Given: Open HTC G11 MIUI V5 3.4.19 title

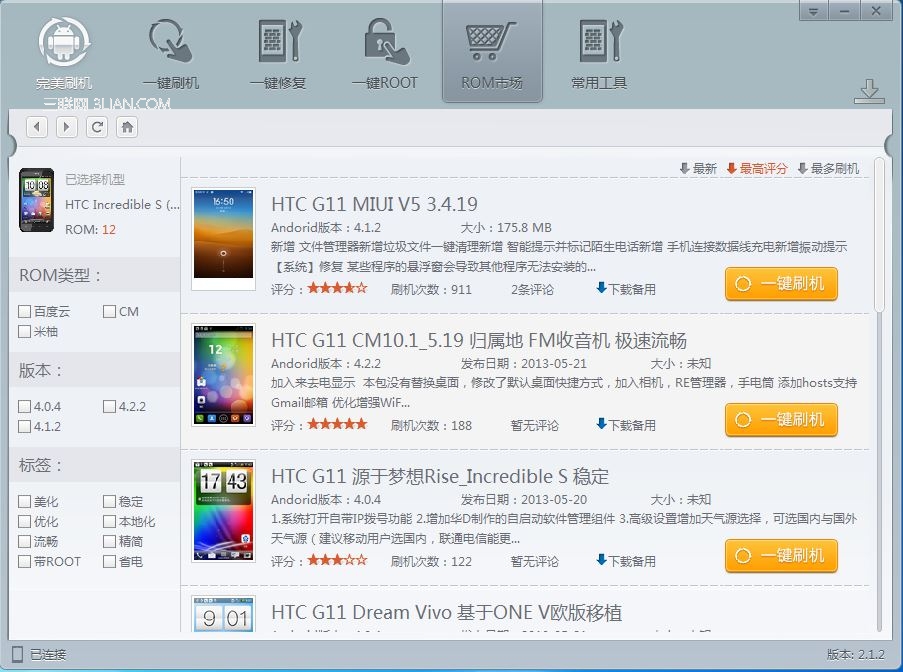Looking at the screenshot, I should (374, 204).
